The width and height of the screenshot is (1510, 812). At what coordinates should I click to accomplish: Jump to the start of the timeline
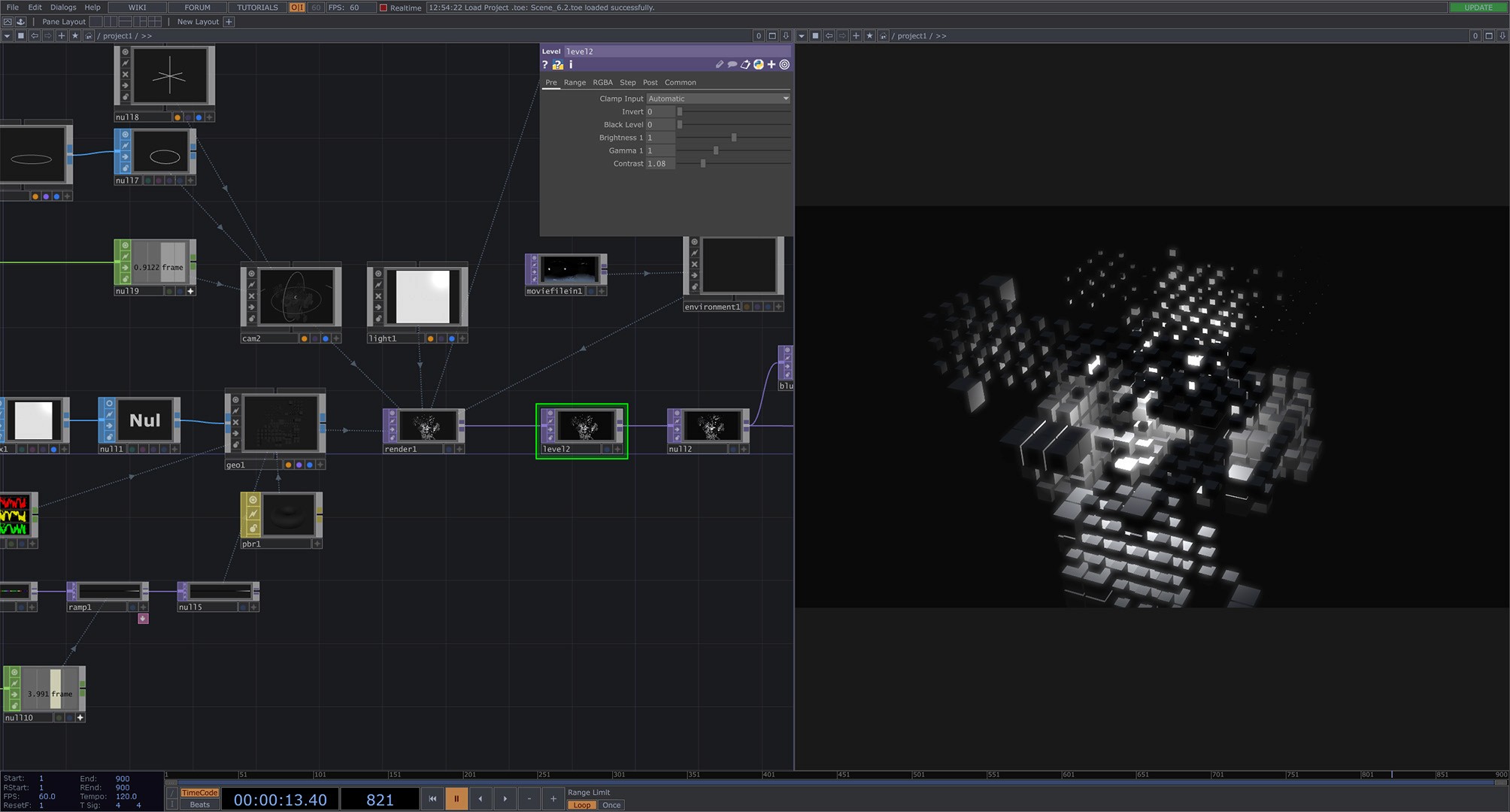tap(432, 798)
